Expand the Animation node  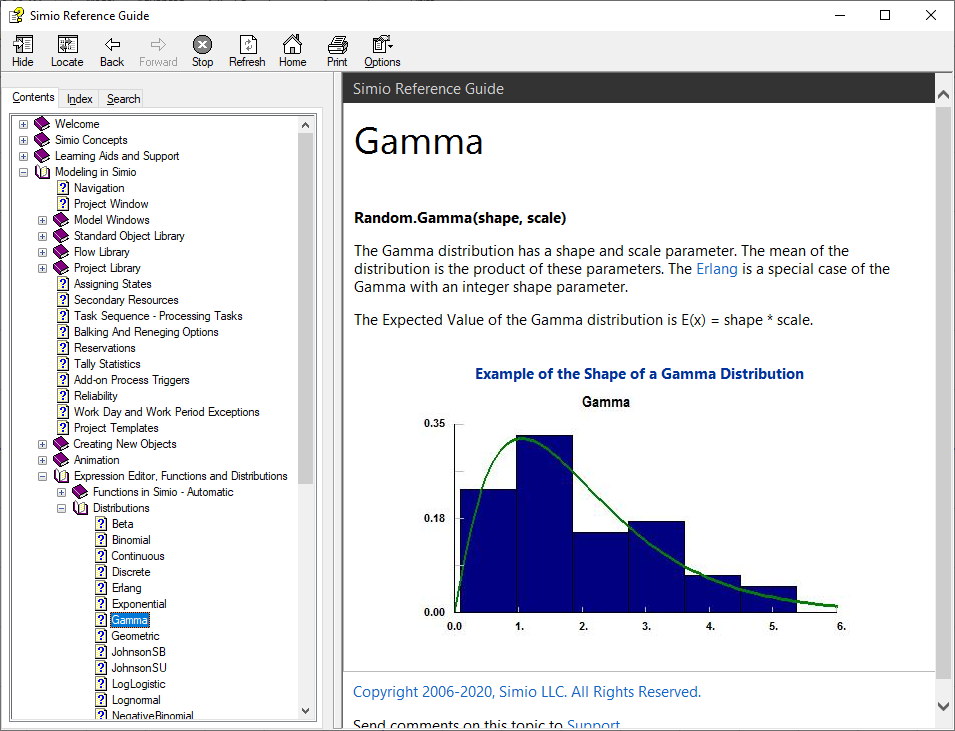coord(42,461)
